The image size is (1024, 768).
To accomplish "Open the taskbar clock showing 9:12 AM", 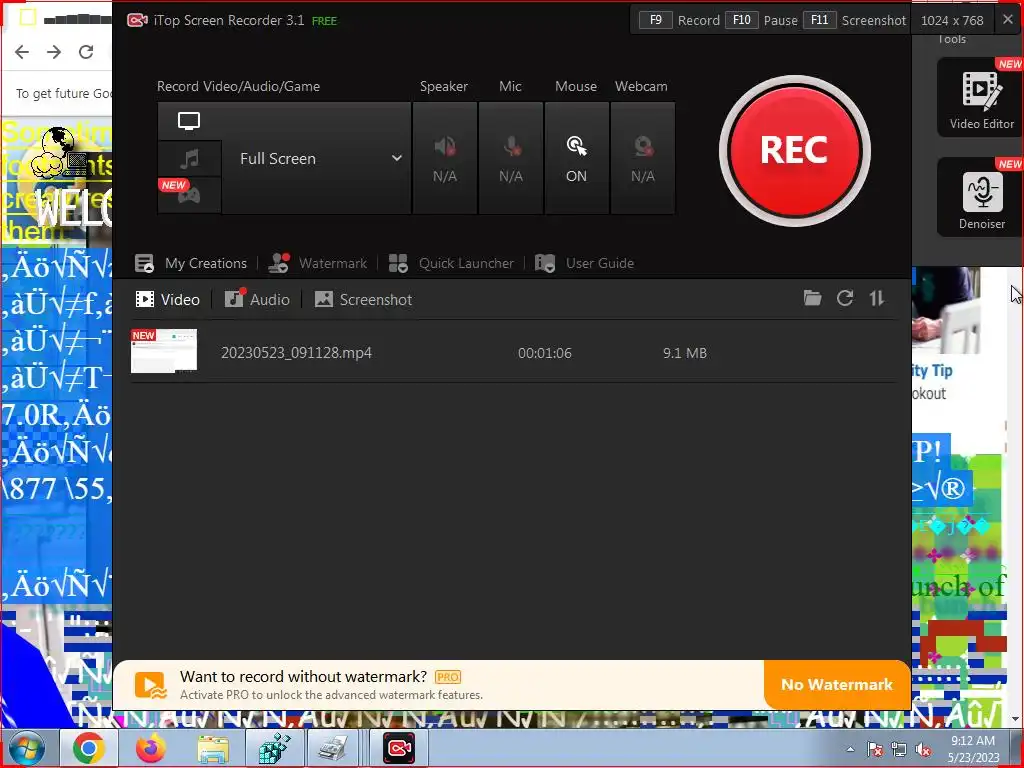I will tap(973, 749).
